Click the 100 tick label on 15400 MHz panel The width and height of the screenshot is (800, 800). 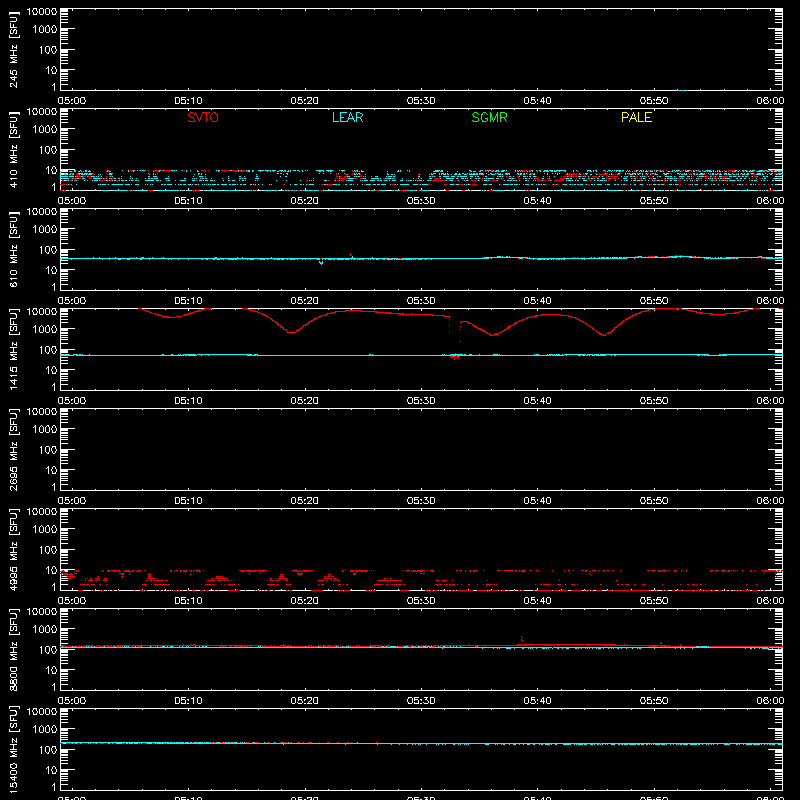pyautogui.click(x=48, y=750)
